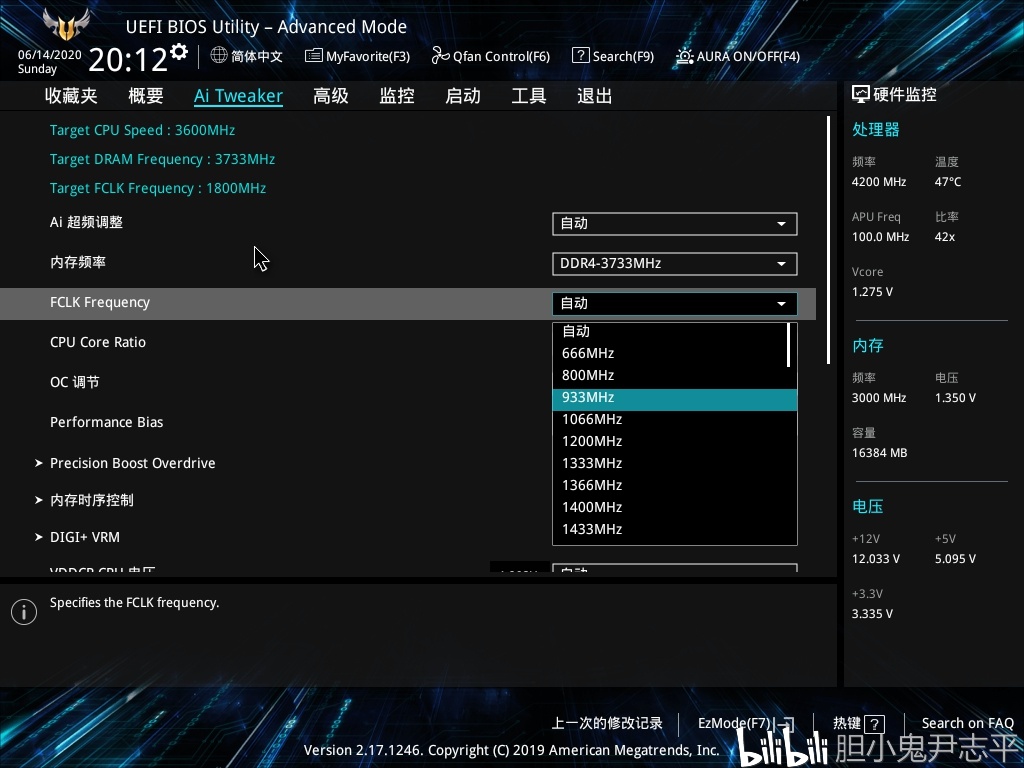Click Target FCLK Frequency : 1800MHz text

pos(157,188)
